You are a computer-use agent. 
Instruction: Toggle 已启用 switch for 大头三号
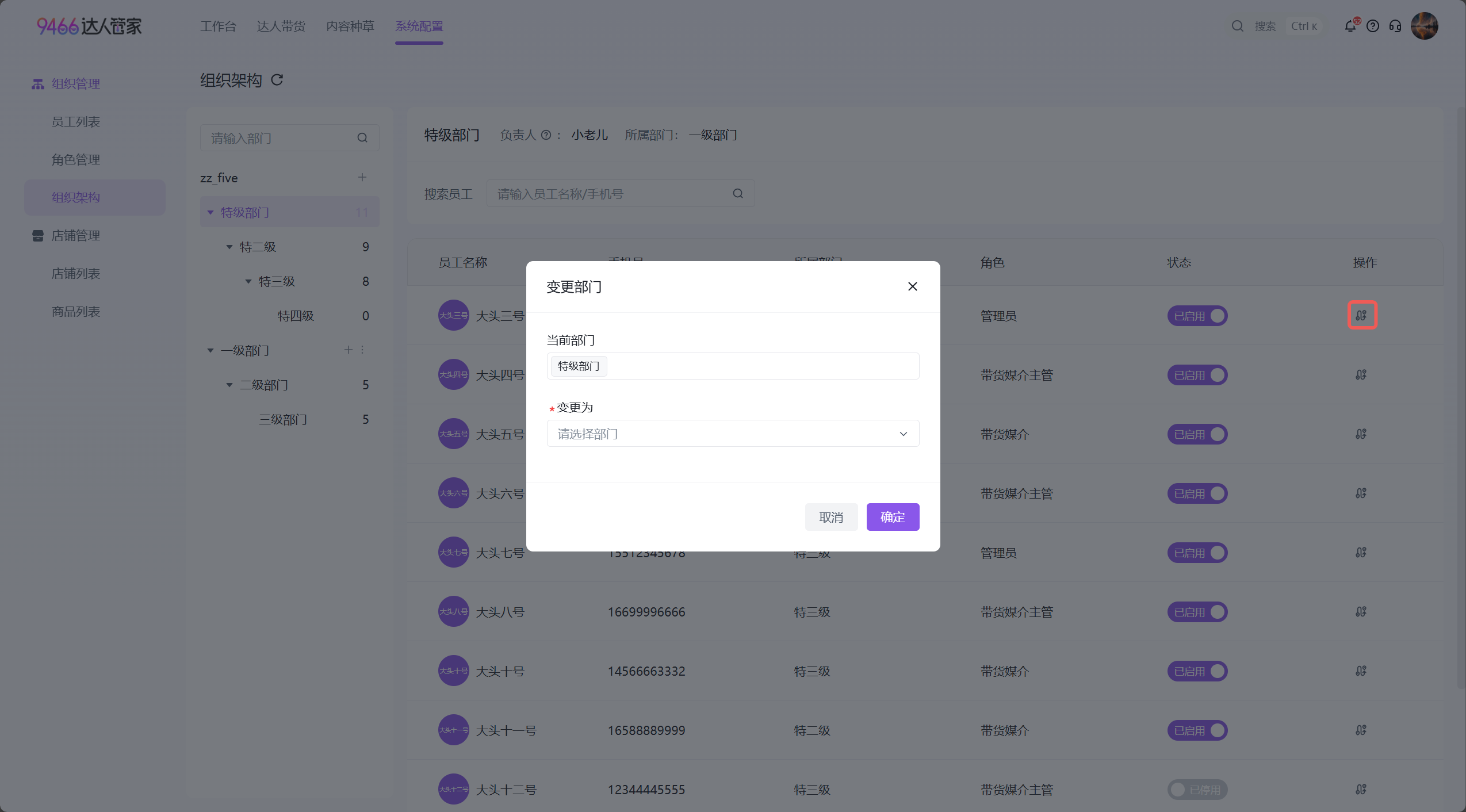[1197, 316]
